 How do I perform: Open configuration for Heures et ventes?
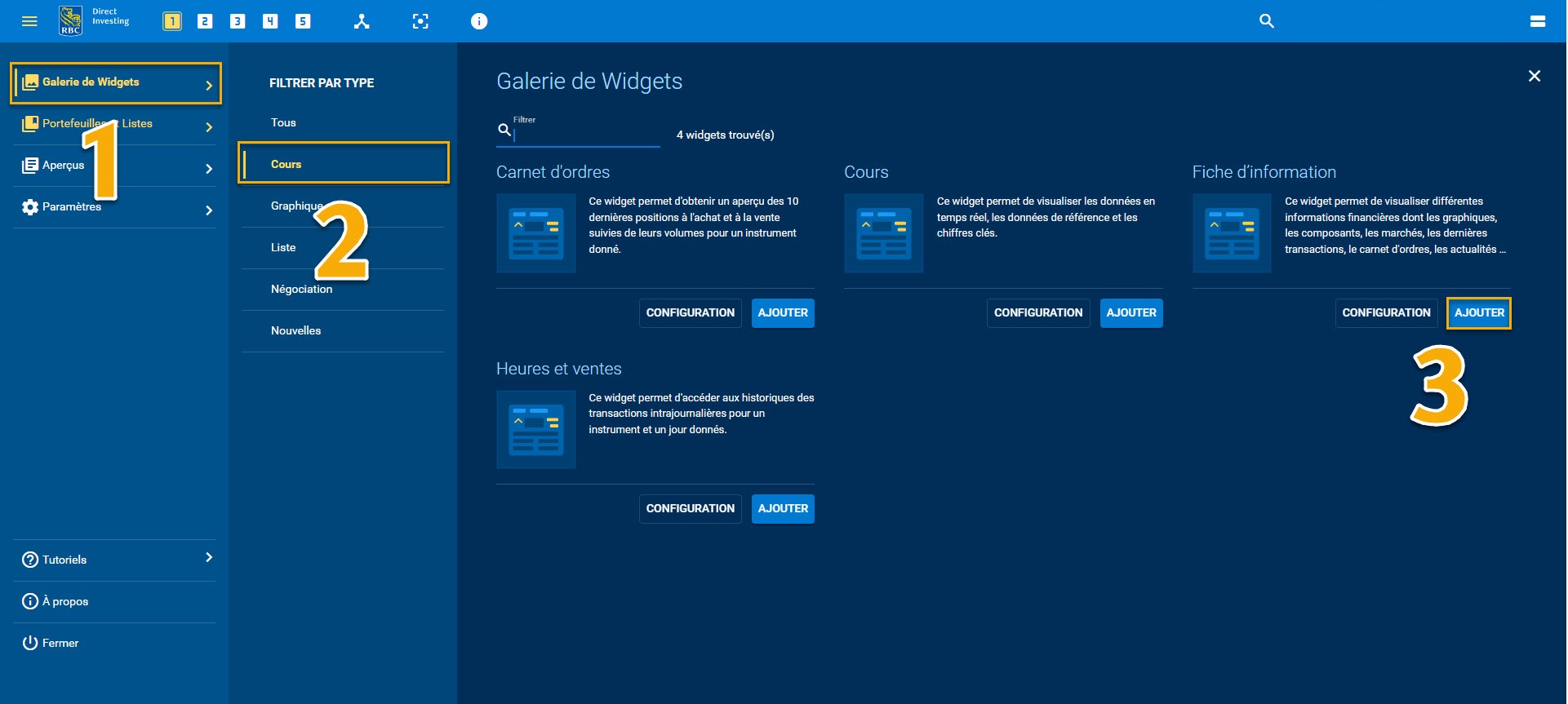click(x=691, y=508)
